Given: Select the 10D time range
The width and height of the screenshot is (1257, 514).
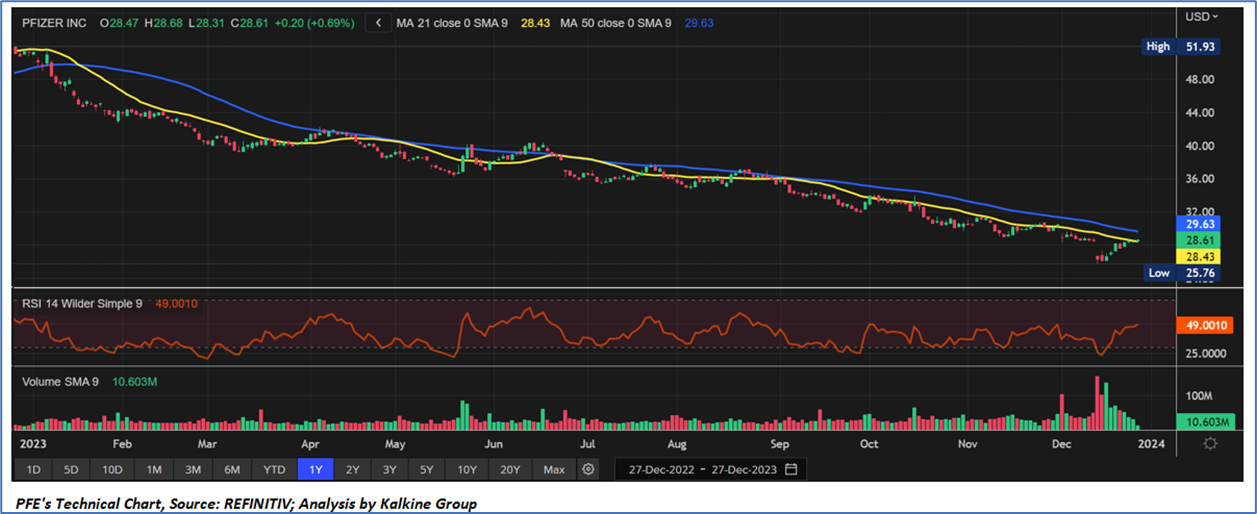Looking at the screenshot, I should pyautogui.click(x=113, y=469).
